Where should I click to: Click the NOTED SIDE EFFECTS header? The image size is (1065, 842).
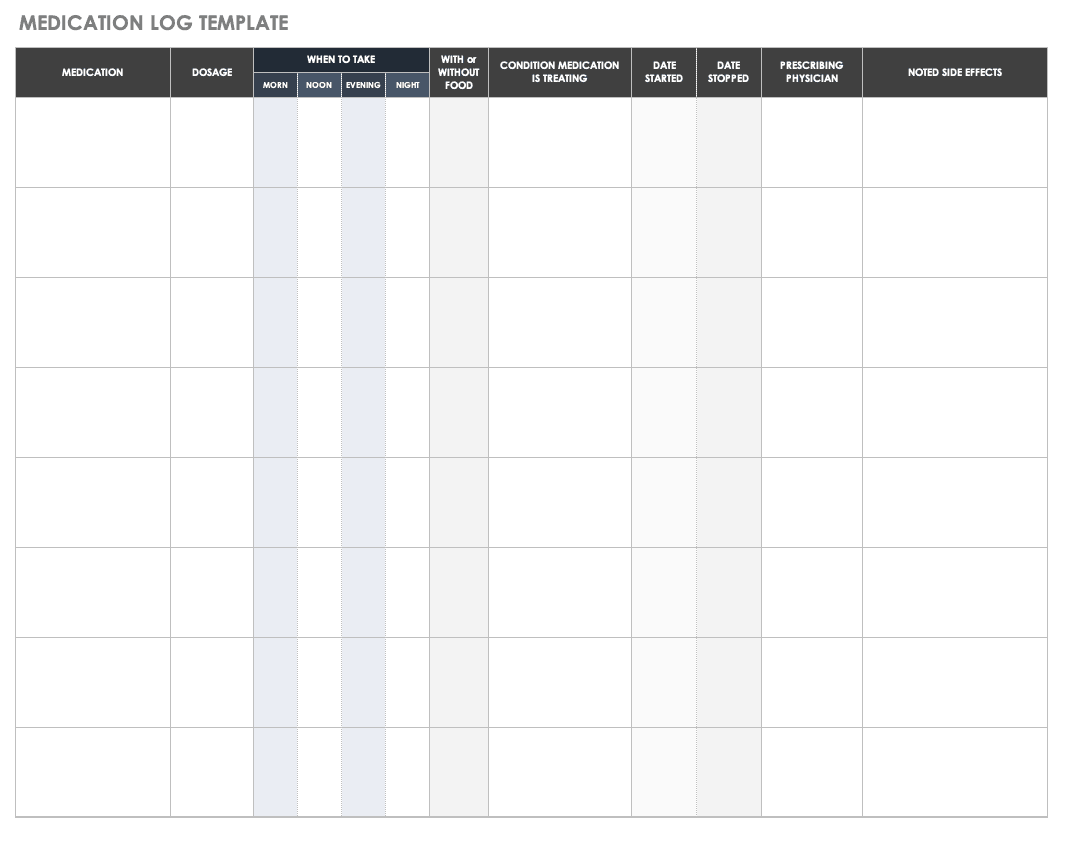[x=955, y=72]
